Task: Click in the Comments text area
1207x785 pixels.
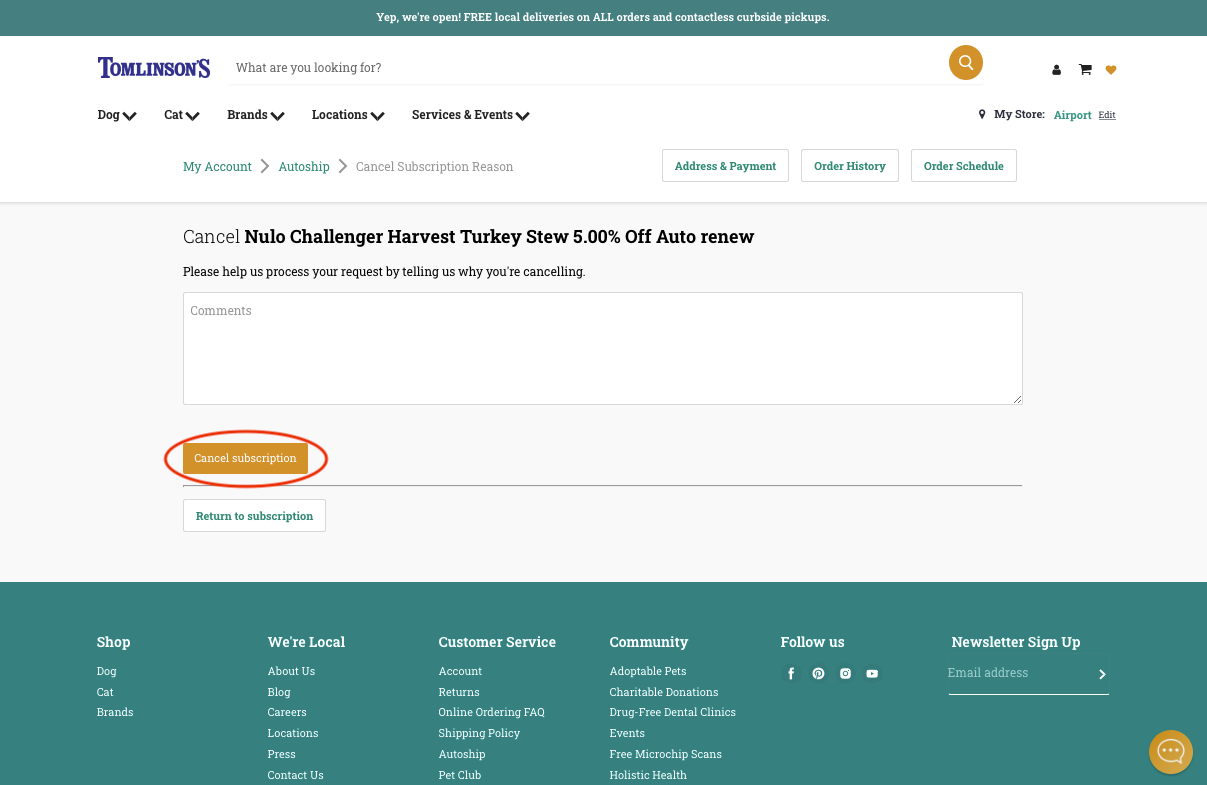Action: (x=603, y=348)
